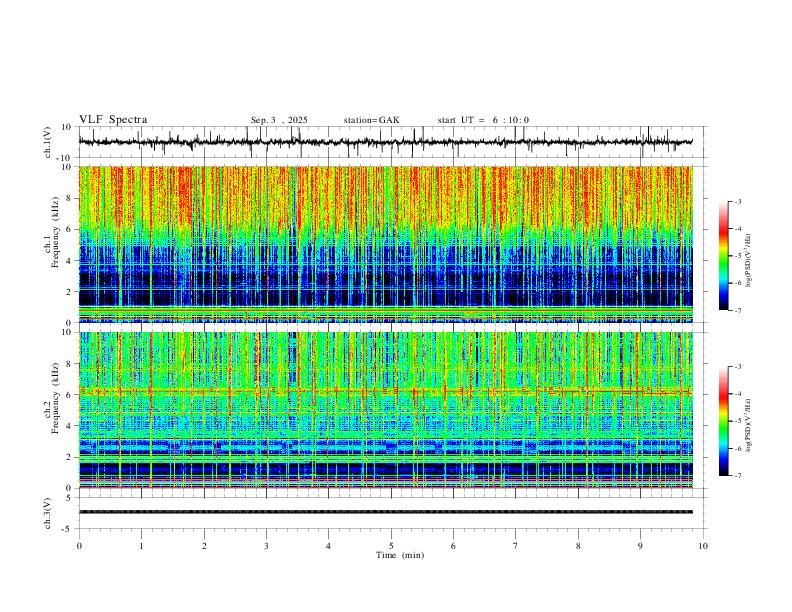Click the ch.2 spectrogram plot

[385, 410]
